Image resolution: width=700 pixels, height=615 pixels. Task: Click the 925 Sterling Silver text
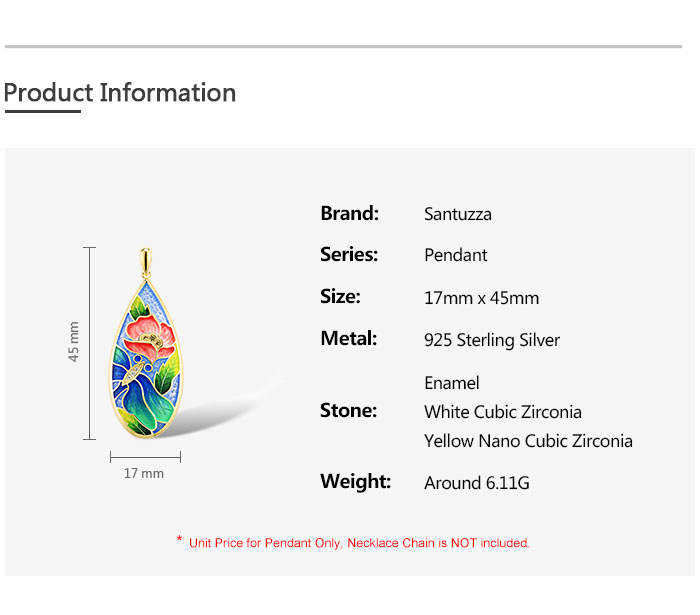point(492,340)
